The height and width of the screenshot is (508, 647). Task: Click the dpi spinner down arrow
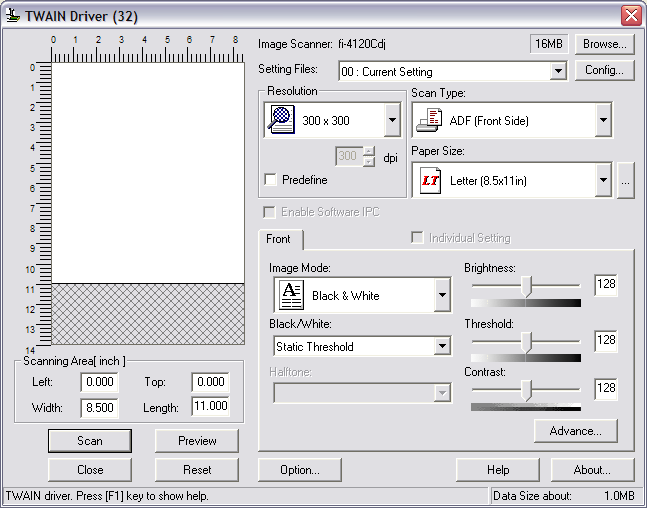(369, 161)
